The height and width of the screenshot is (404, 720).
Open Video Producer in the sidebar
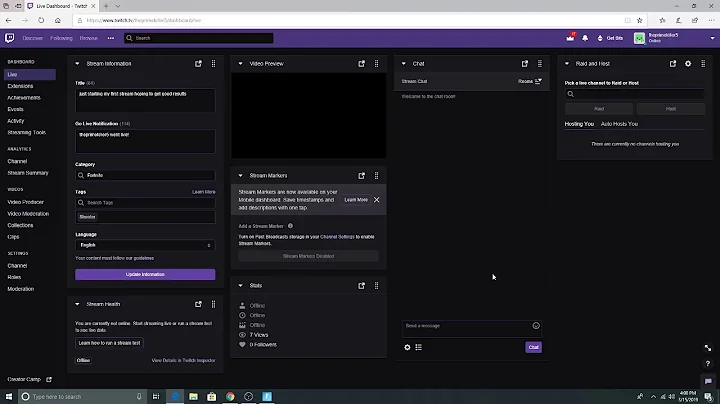[x=25, y=202]
